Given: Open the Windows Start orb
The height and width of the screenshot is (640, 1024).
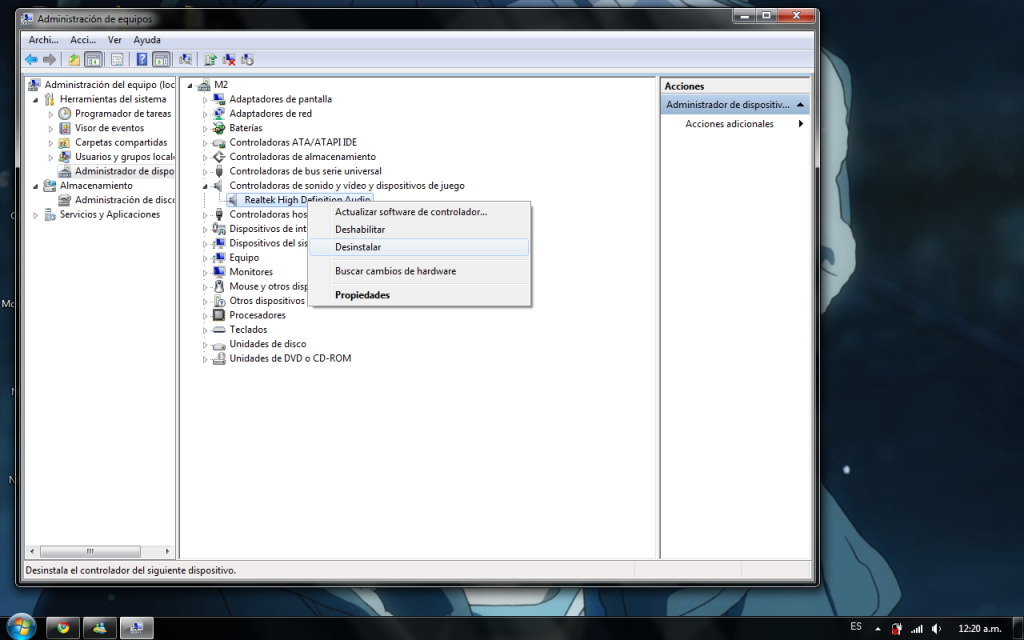Looking at the screenshot, I should (x=22, y=627).
